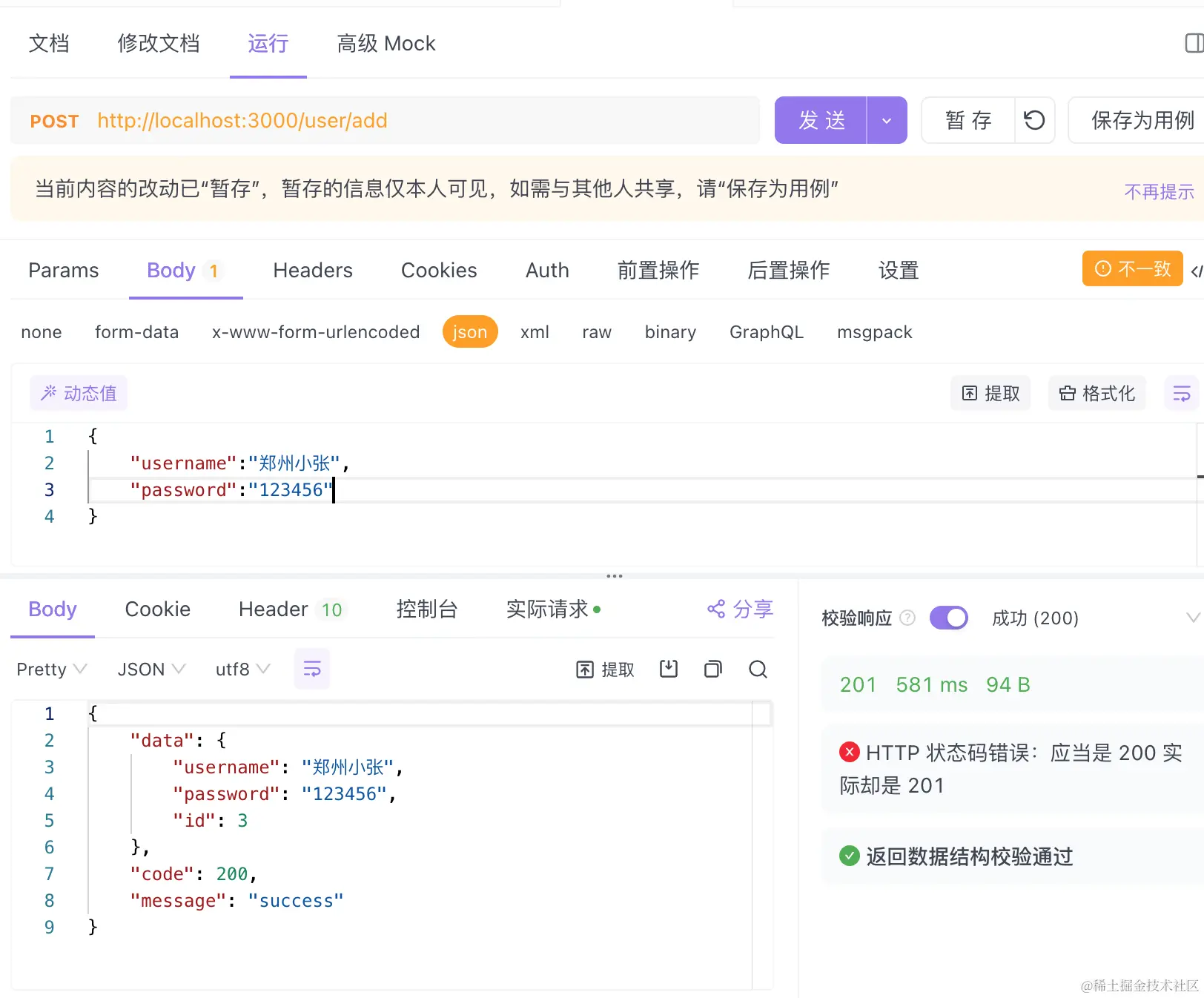Screen dimensions: 1204x998
Task: Select the none body type
Action: (42, 332)
